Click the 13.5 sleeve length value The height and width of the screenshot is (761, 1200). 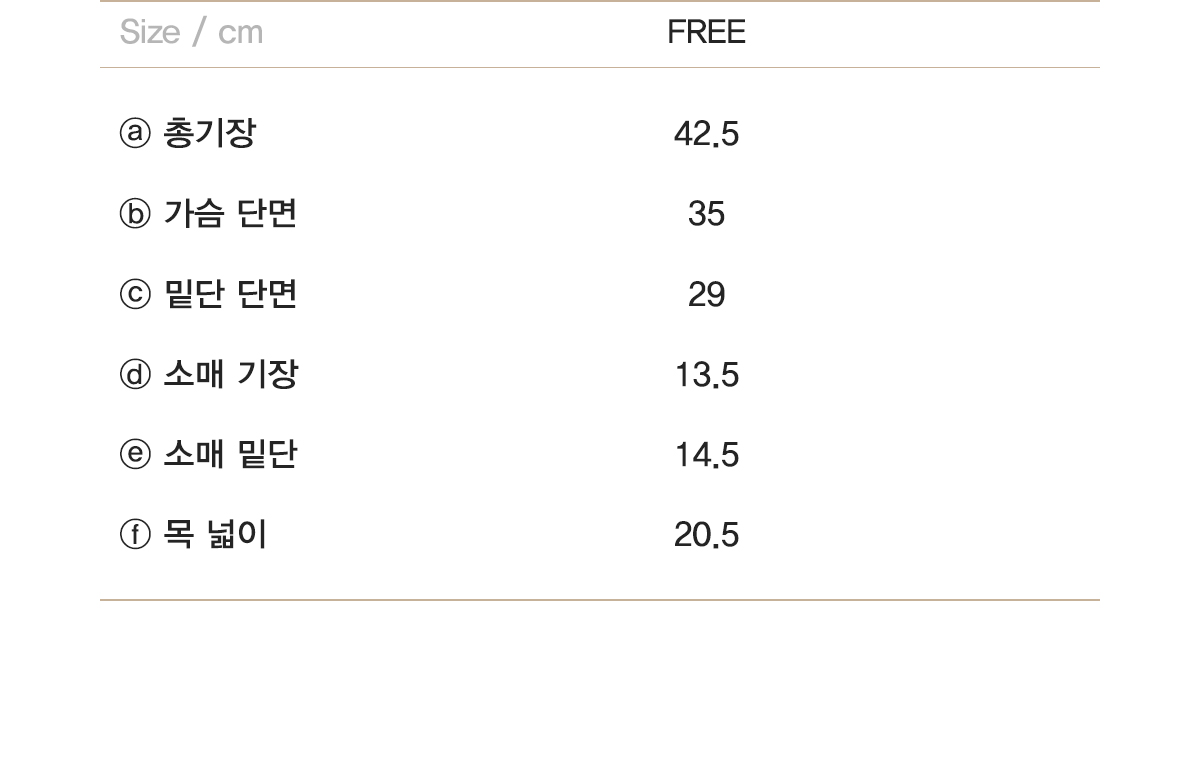tap(706, 375)
